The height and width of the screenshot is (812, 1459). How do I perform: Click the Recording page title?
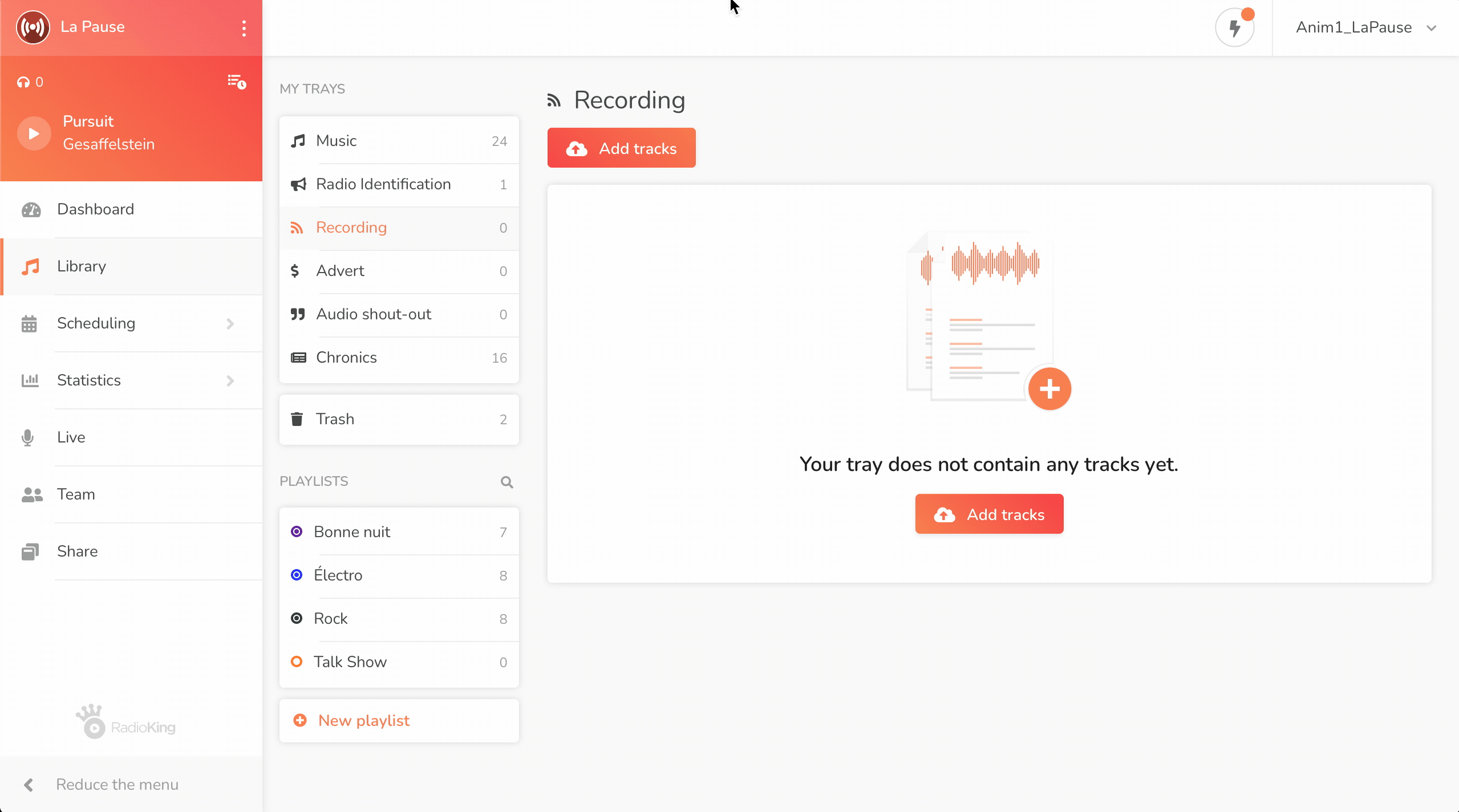click(629, 100)
